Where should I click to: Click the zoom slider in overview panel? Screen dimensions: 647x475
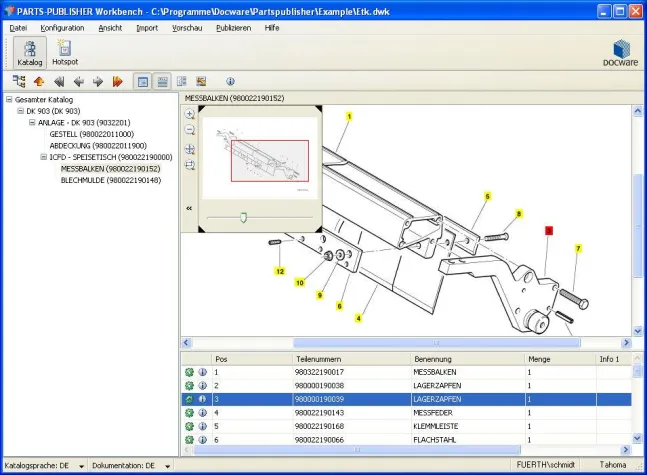coord(244,216)
